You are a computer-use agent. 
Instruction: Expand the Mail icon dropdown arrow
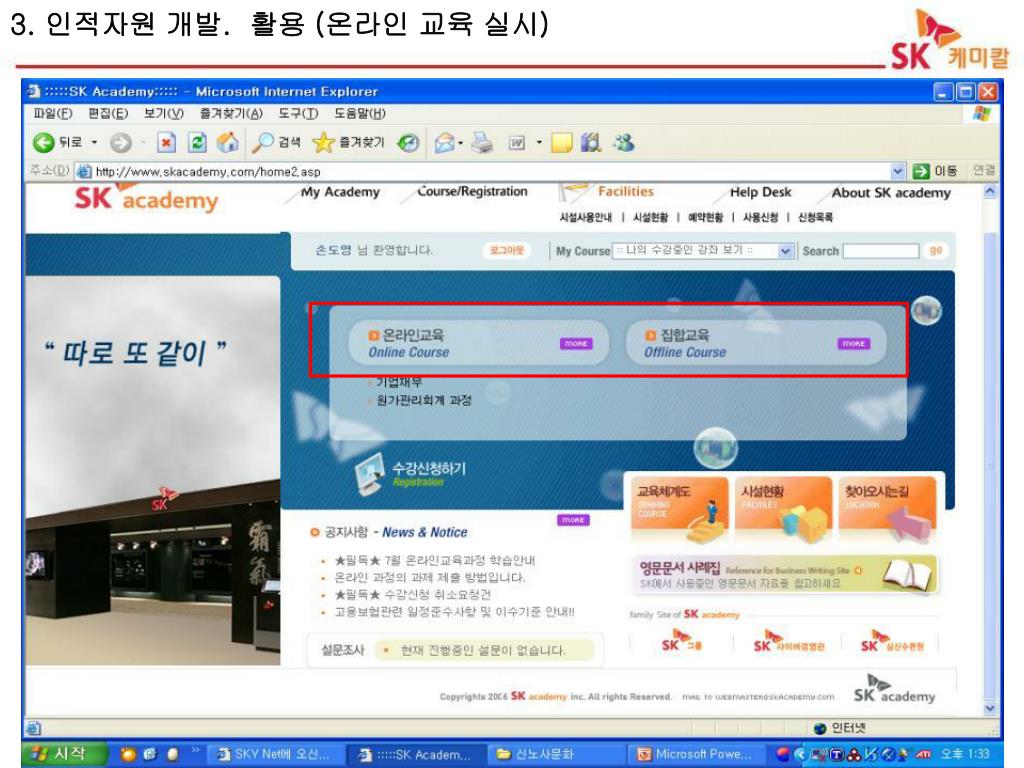click(460, 142)
